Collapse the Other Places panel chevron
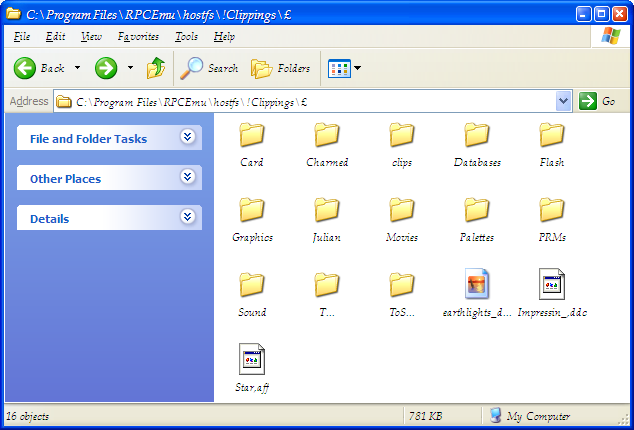Screen dimensions: 634x430 [187, 178]
